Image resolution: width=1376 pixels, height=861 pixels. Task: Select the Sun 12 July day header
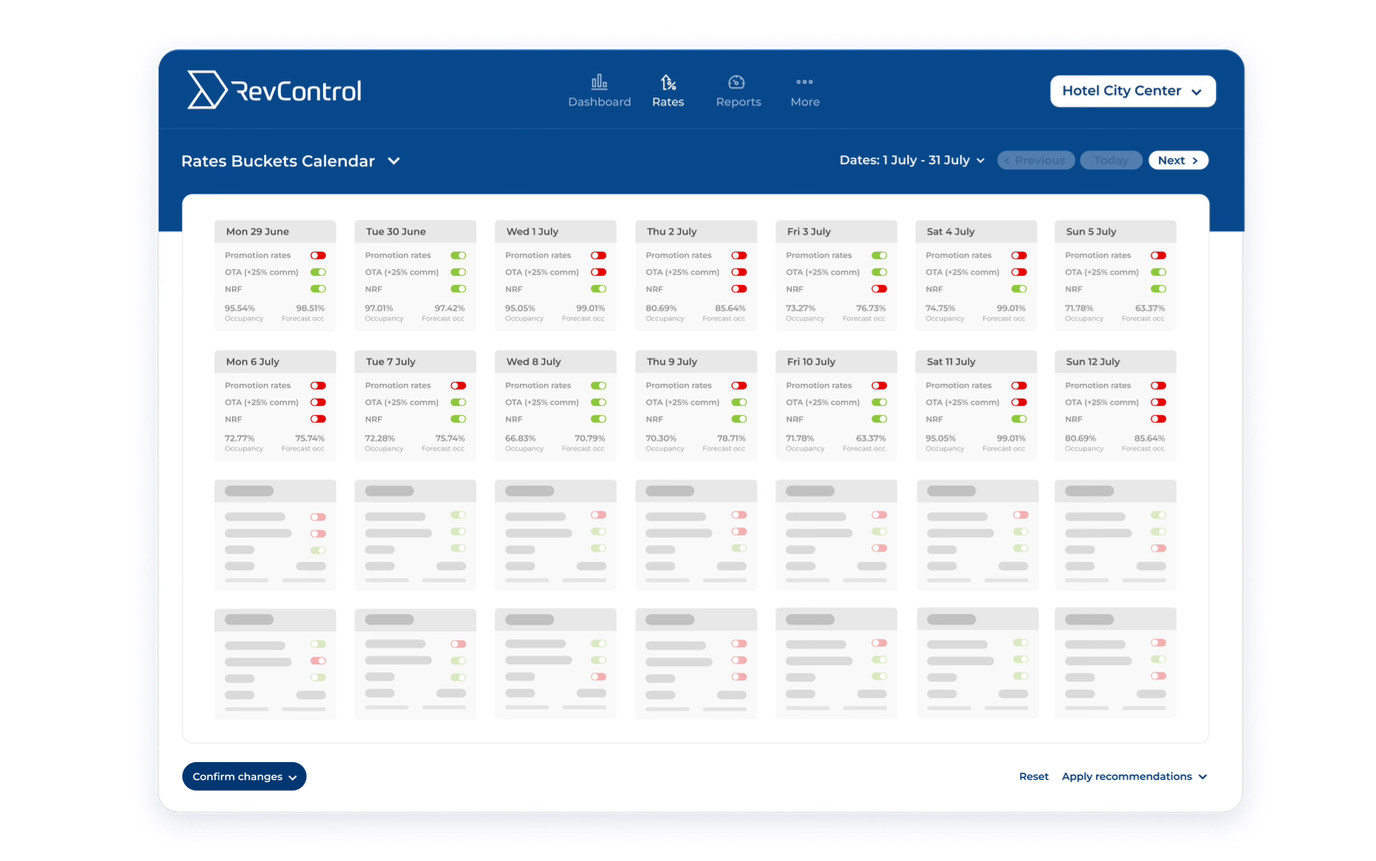tap(1115, 362)
